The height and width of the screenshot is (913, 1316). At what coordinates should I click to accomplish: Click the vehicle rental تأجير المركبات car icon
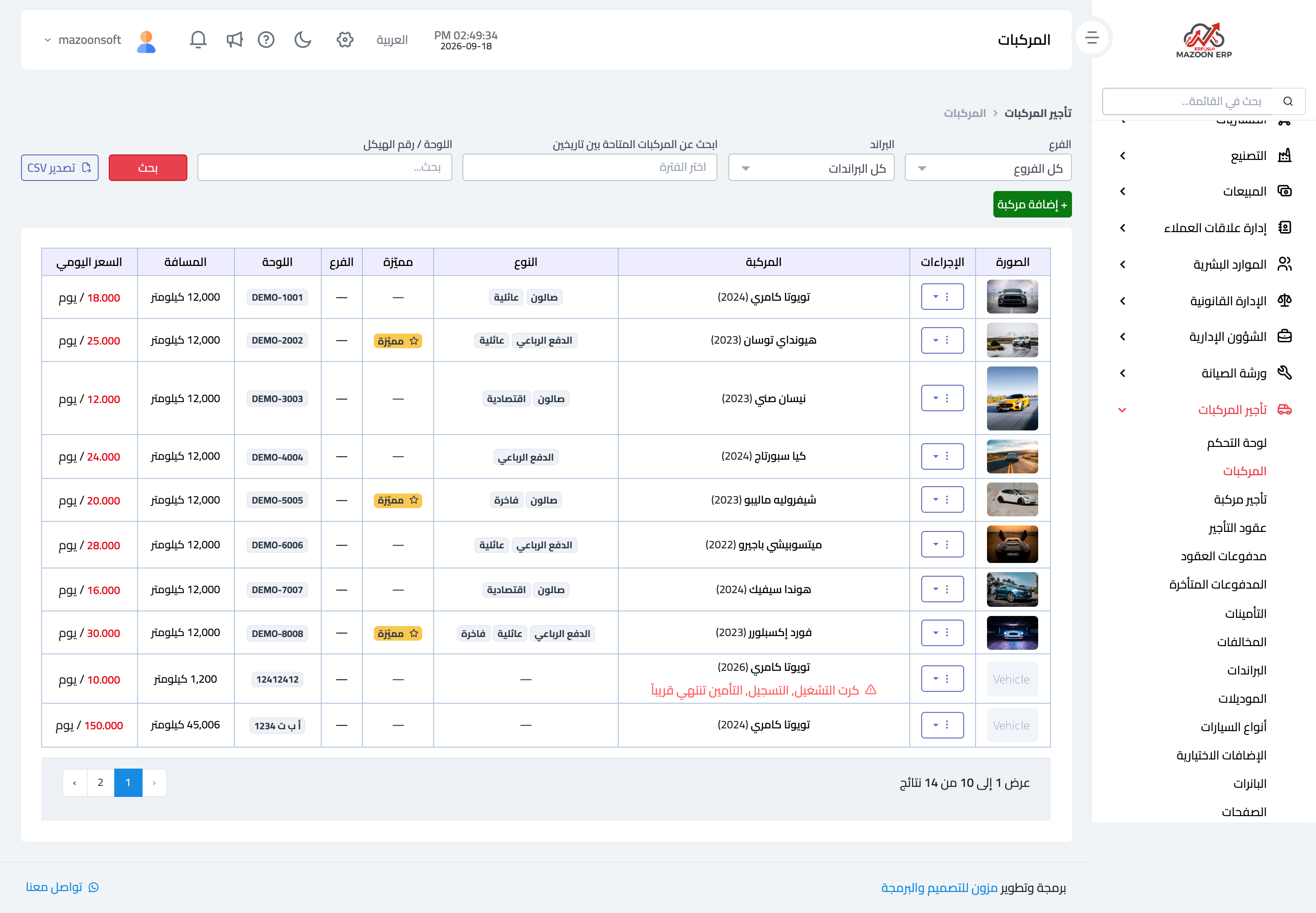click(x=1284, y=409)
